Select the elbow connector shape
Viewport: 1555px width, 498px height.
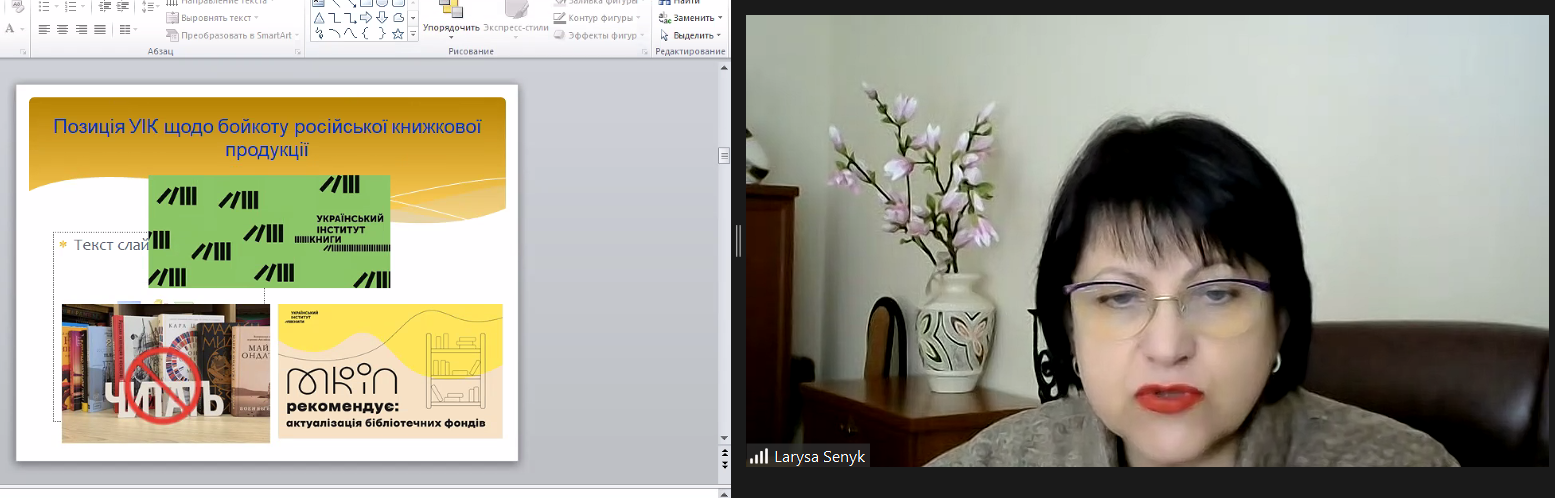pyautogui.click(x=334, y=18)
